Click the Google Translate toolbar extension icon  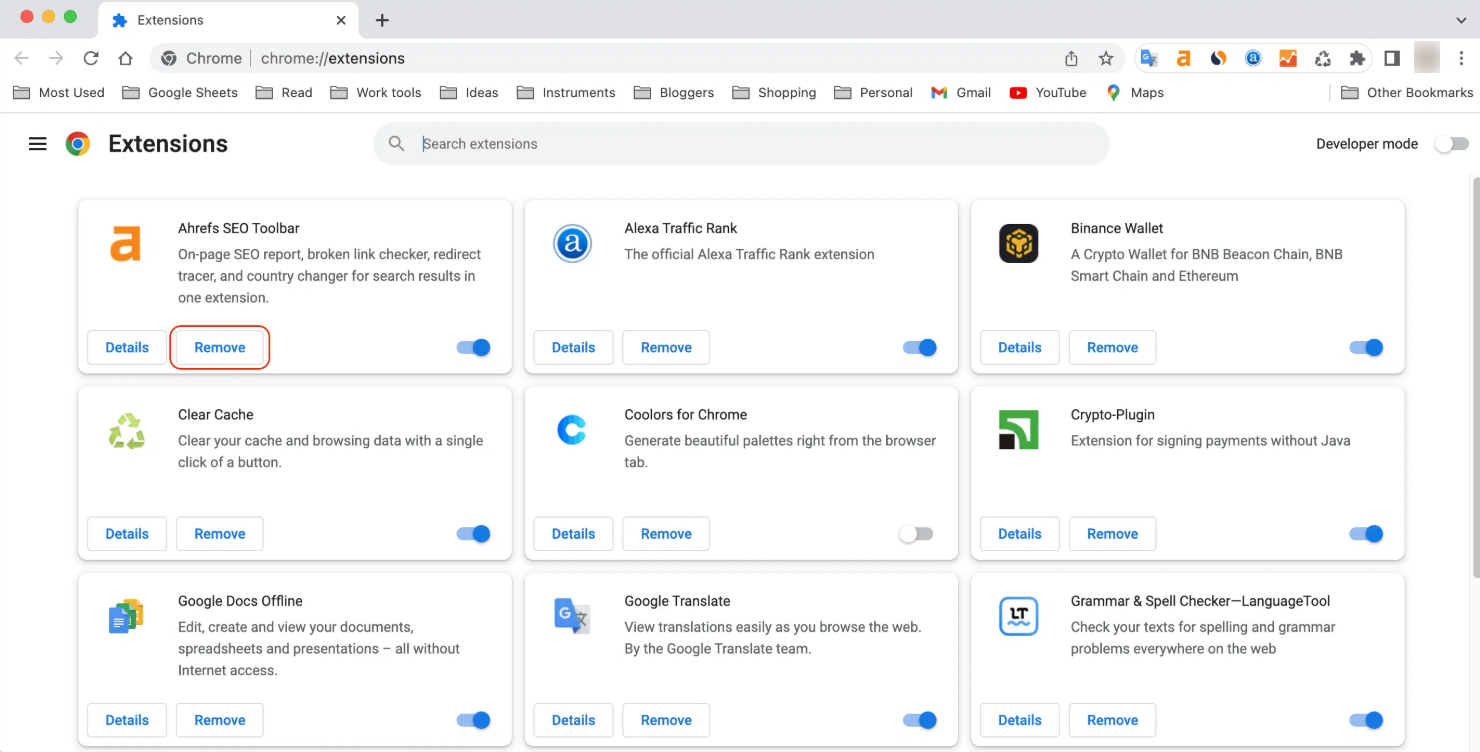pos(1149,59)
